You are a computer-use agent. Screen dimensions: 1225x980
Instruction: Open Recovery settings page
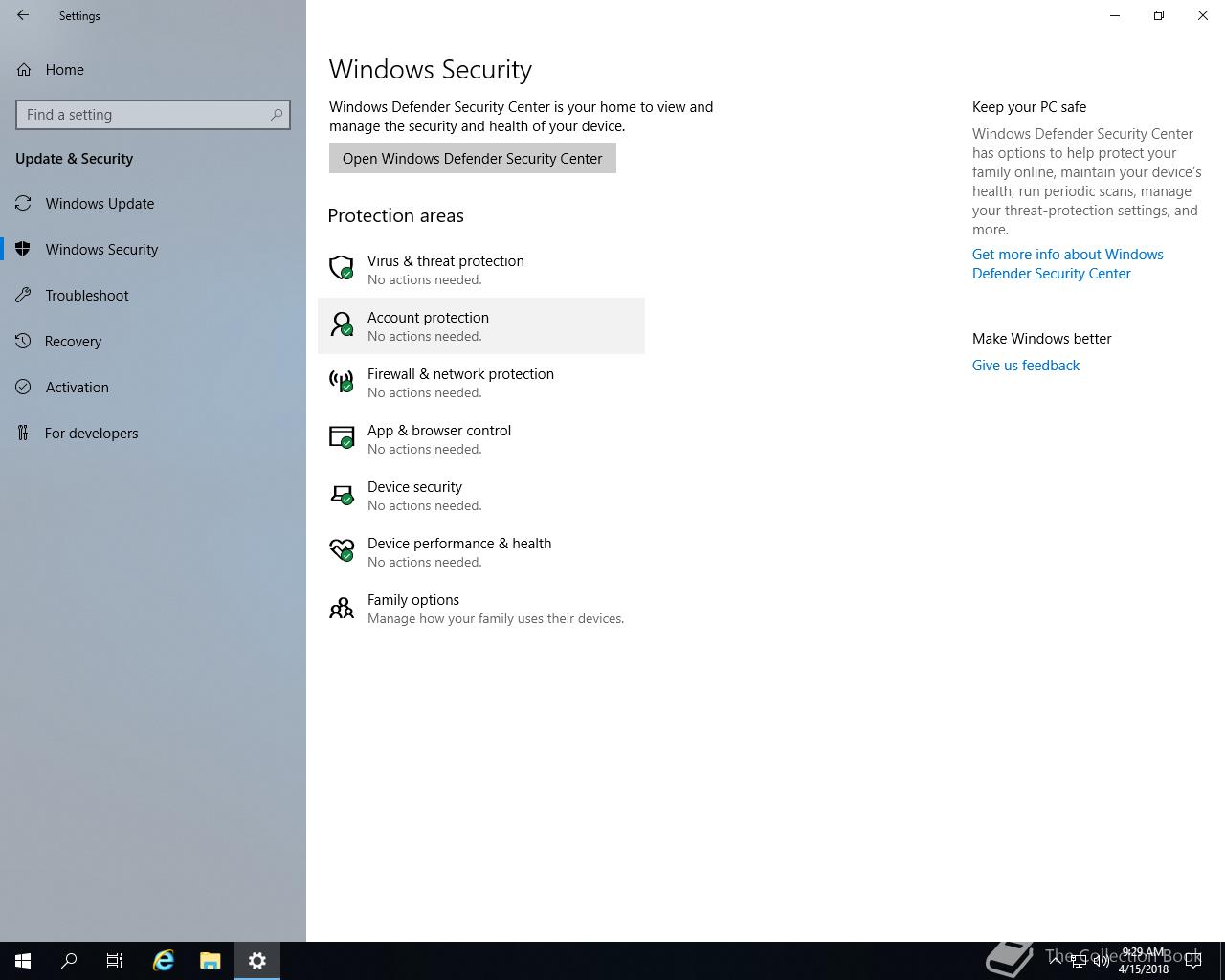tap(153, 341)
